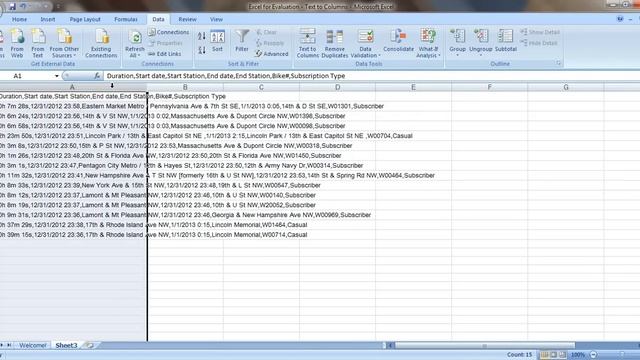The width and height of the screenshot is (640, 360).
Task: Select column E header
Action: tap(413, 87)
